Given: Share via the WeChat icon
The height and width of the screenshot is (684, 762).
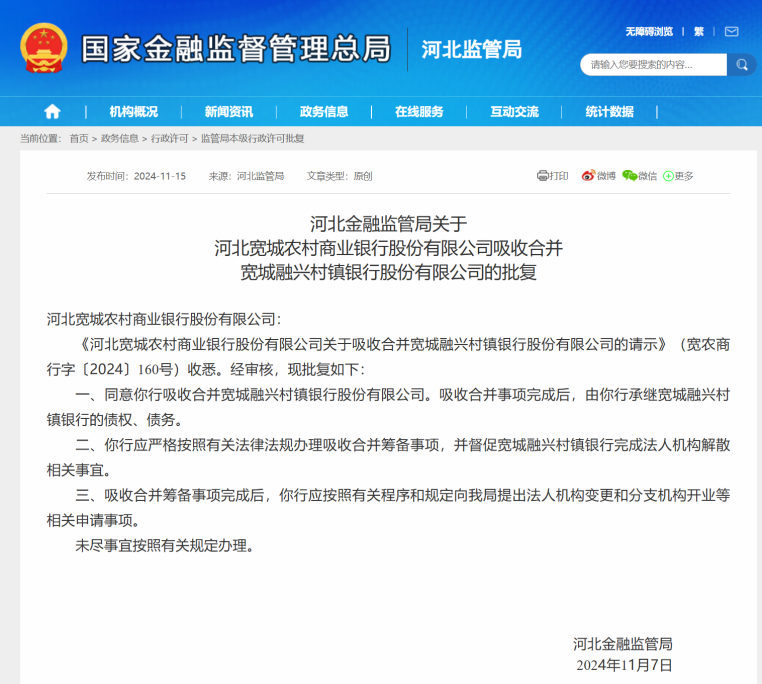Looking at the screenshot, I should point(629,175).
